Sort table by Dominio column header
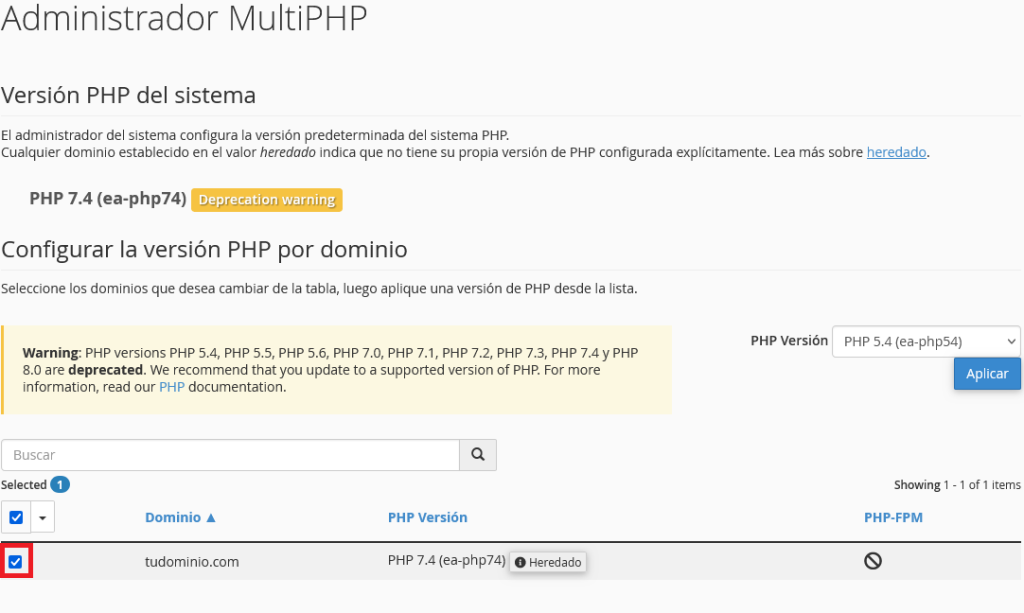Screen dimensions: 1024x613 point(172,517)
